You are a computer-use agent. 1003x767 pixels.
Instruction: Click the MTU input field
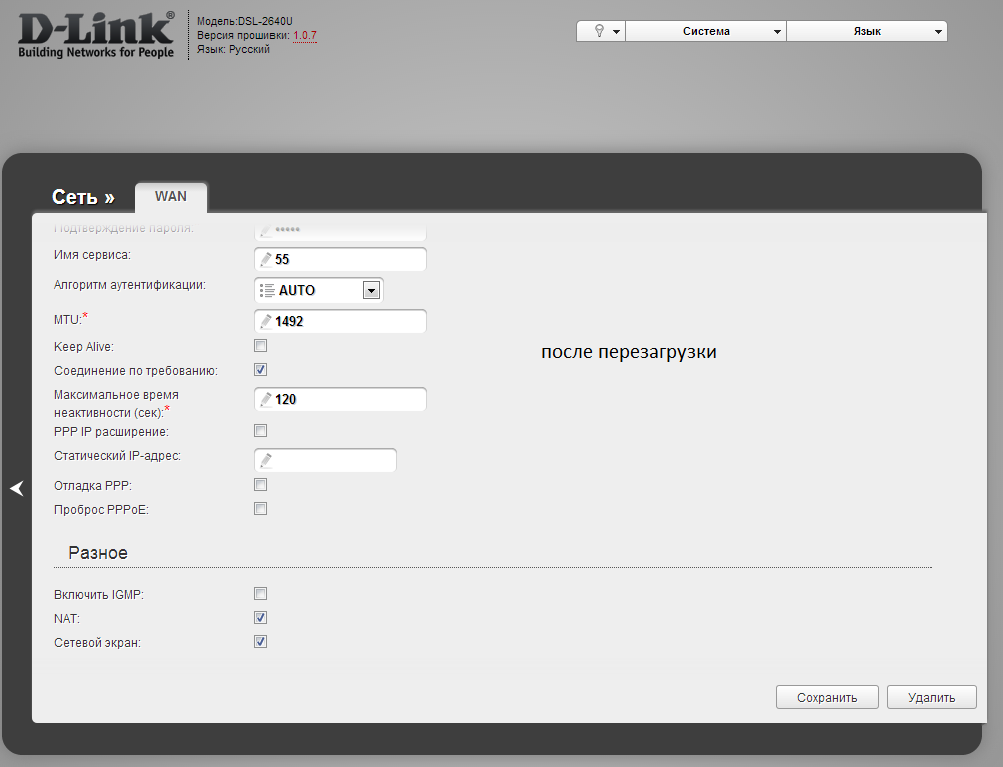(x=340, y=321)
